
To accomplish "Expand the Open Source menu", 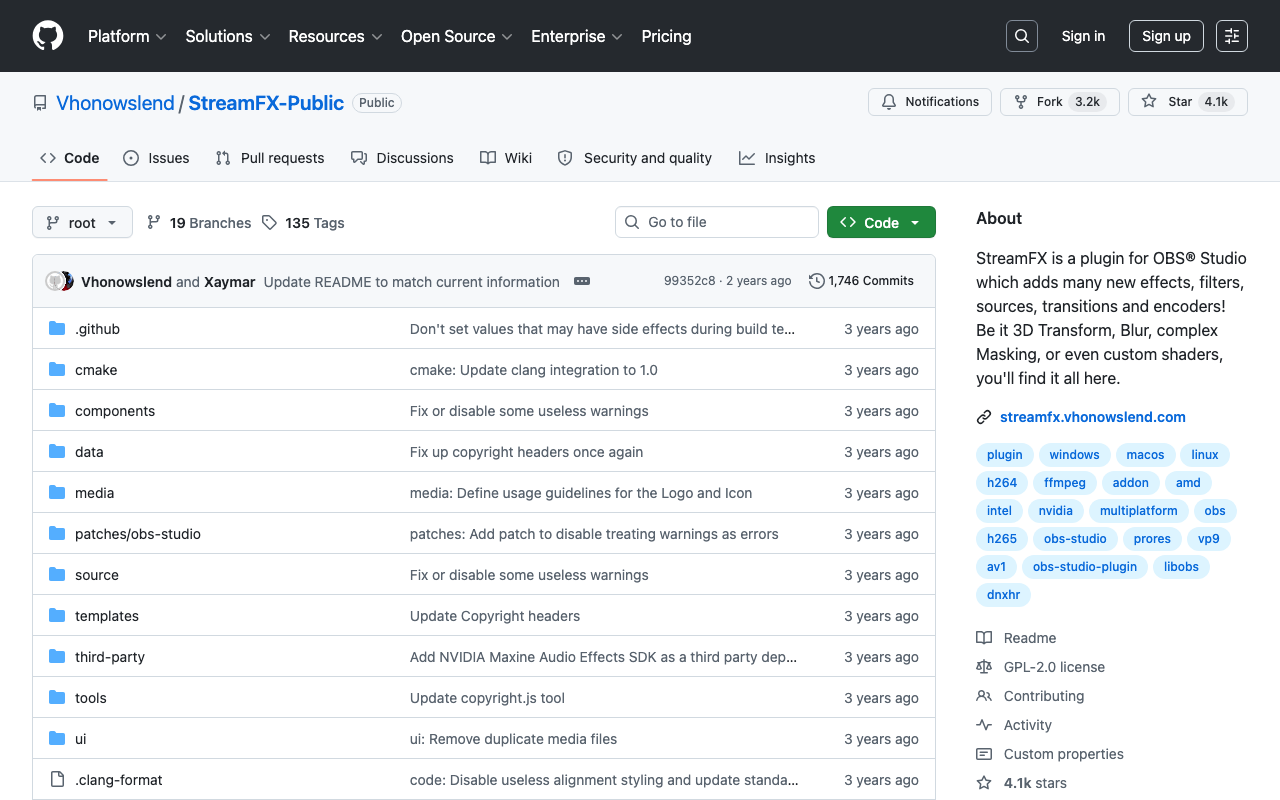I will 457,36.
